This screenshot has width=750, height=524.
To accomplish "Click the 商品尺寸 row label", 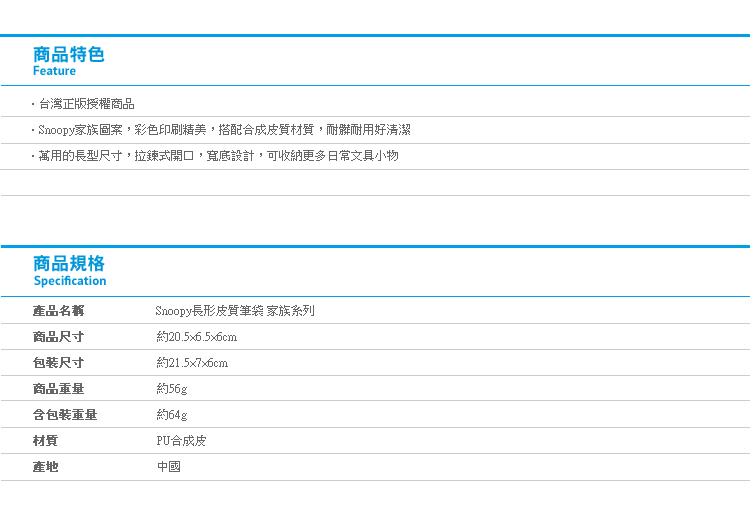I will [x=58, y=337].
